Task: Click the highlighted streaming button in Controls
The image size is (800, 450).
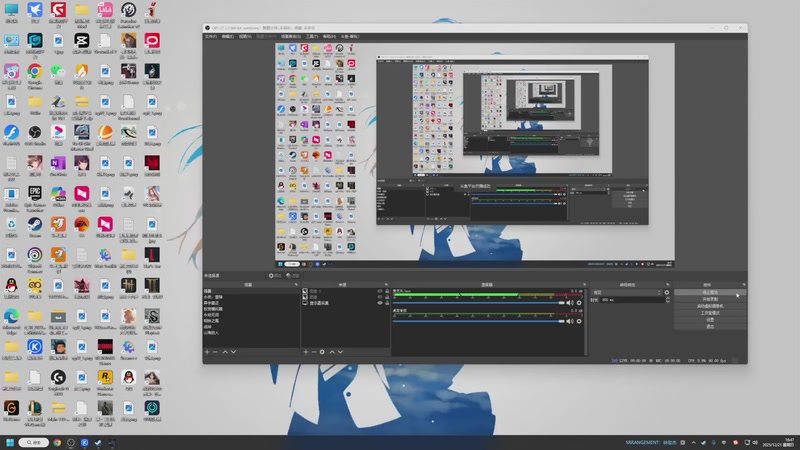Action: 710,292
